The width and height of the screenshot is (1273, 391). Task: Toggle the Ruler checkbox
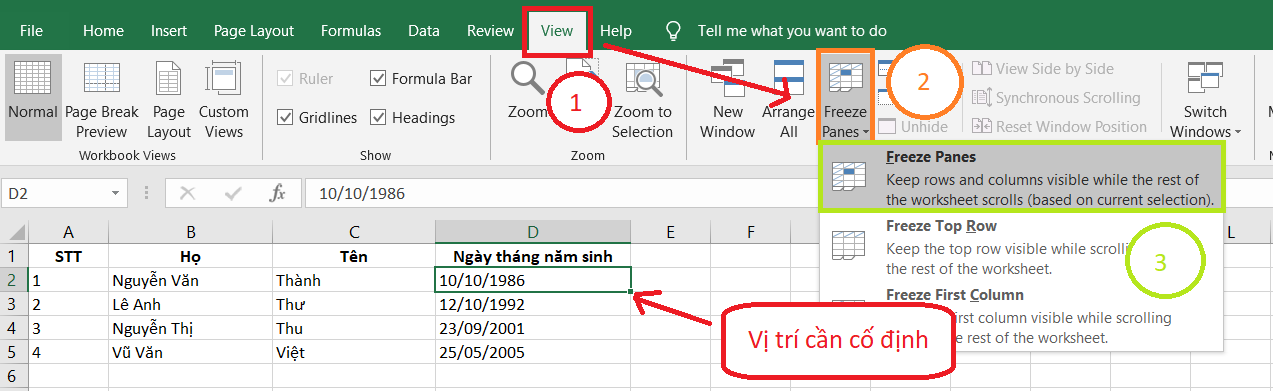pos(284,79)
